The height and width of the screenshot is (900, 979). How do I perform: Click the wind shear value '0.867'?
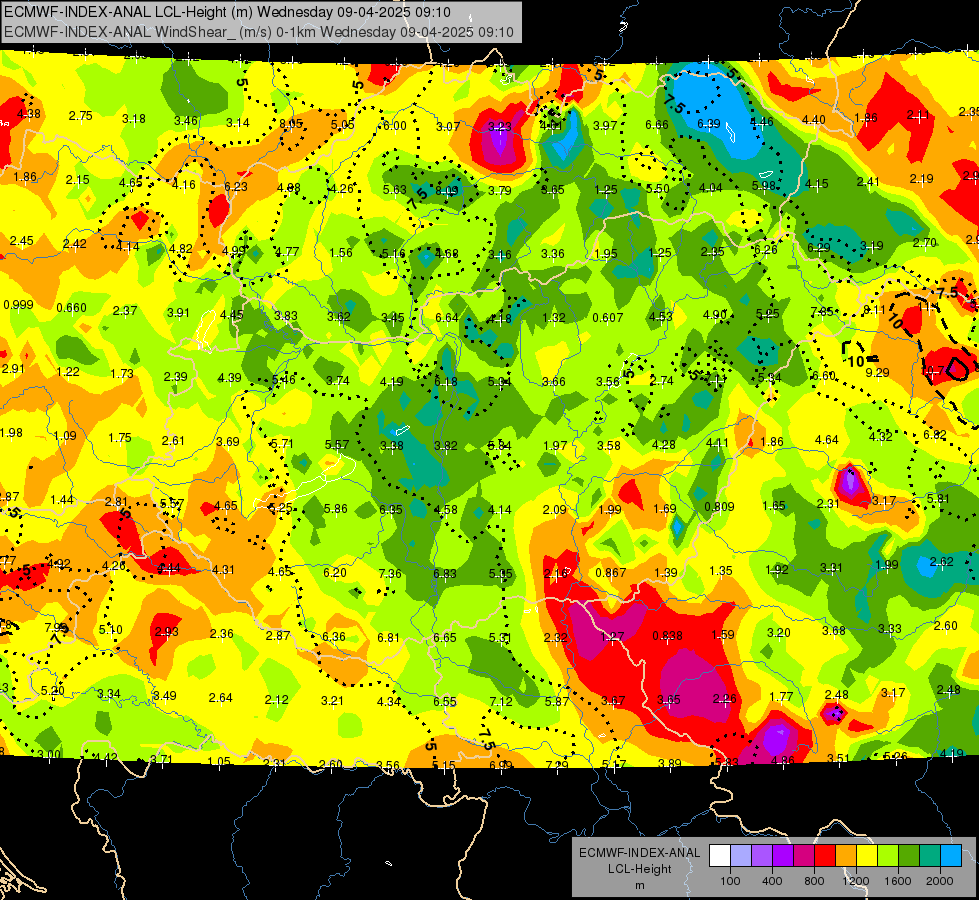[x=611, y=573]
